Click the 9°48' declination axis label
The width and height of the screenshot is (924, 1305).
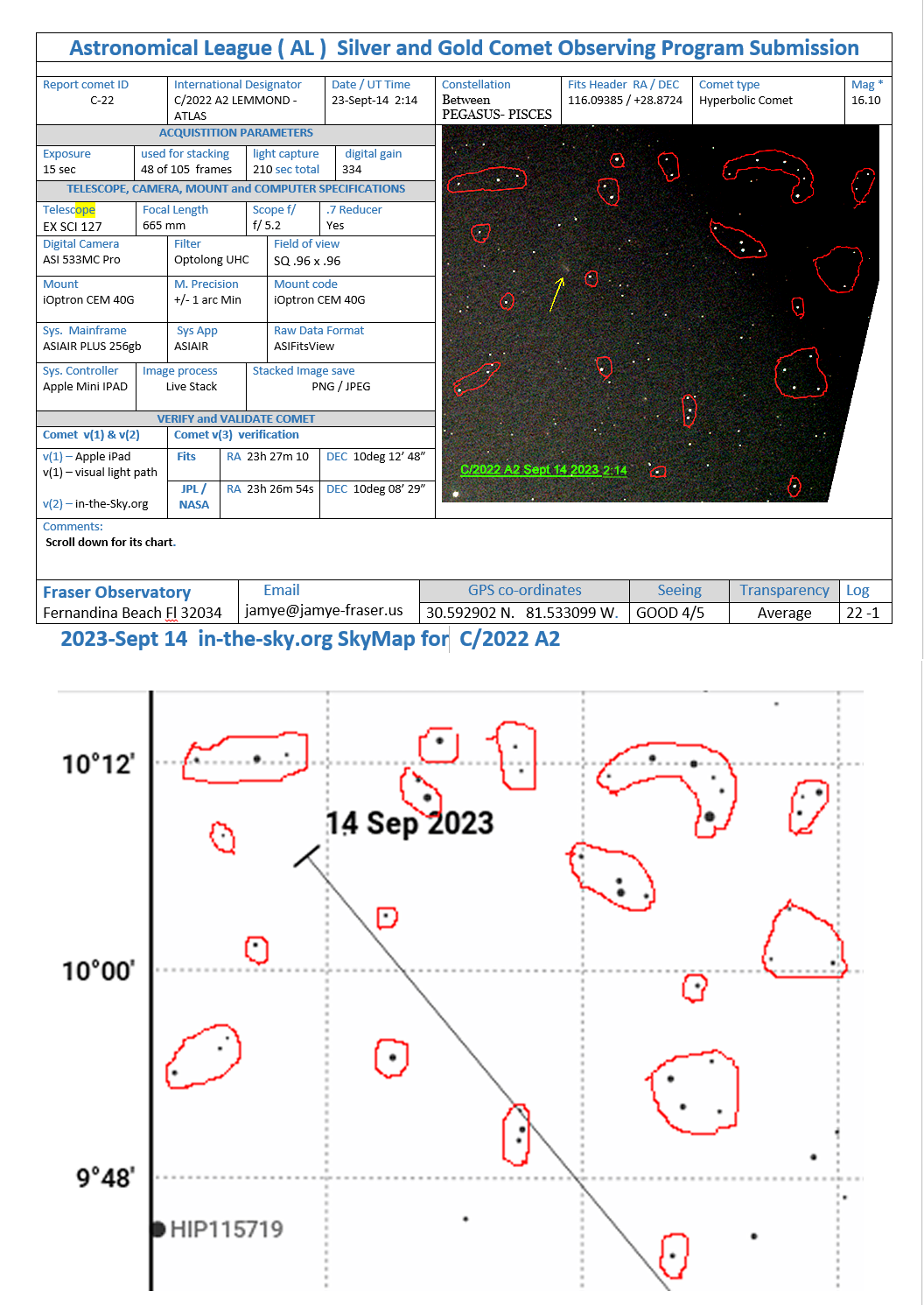coord(104,1178)
